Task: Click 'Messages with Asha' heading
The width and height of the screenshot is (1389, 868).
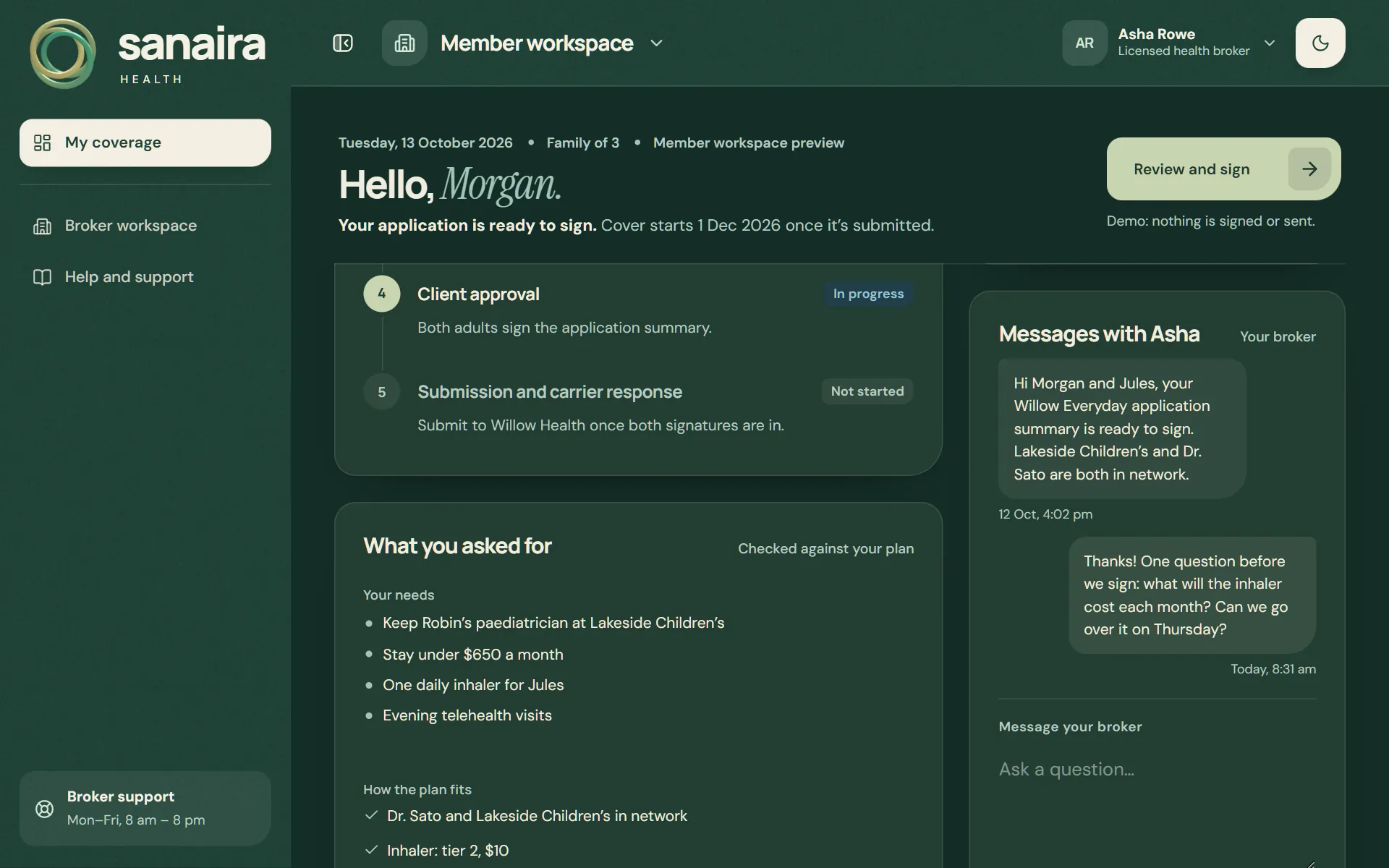Action: pos(1099,334)
